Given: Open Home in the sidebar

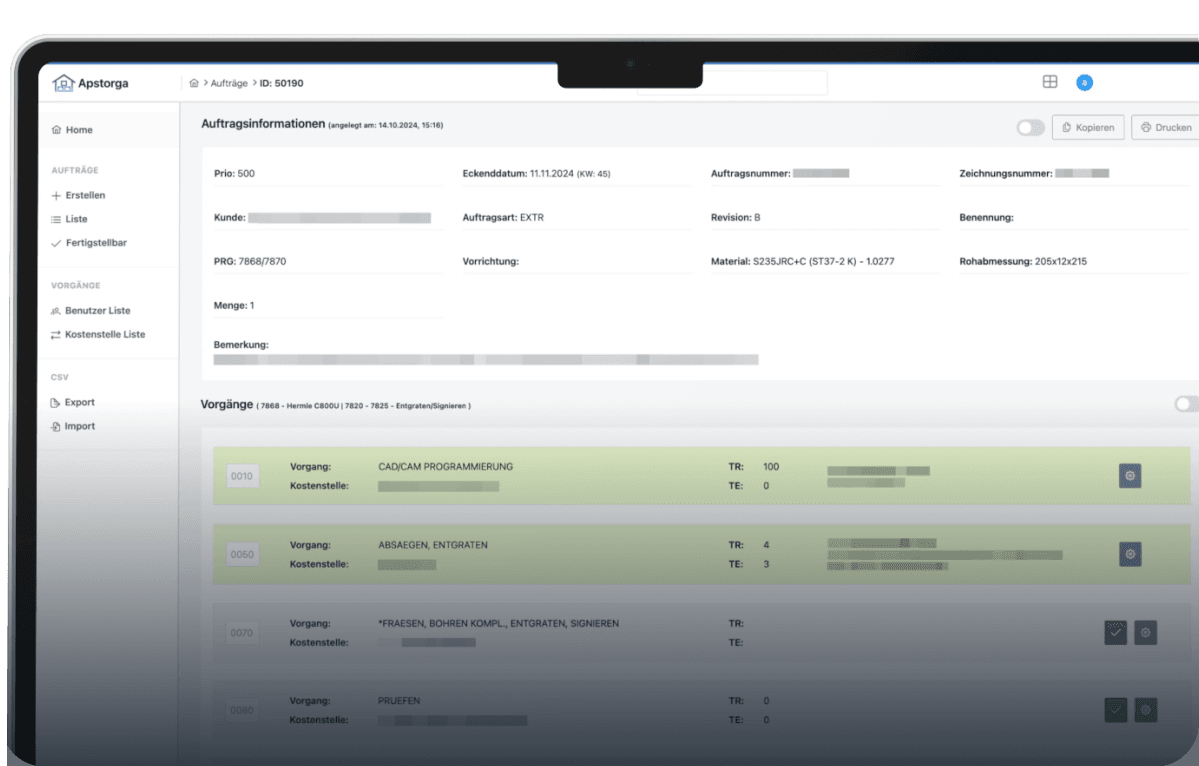Looking at the screenshot, I should pyautogui.click(x=79, y=130).
